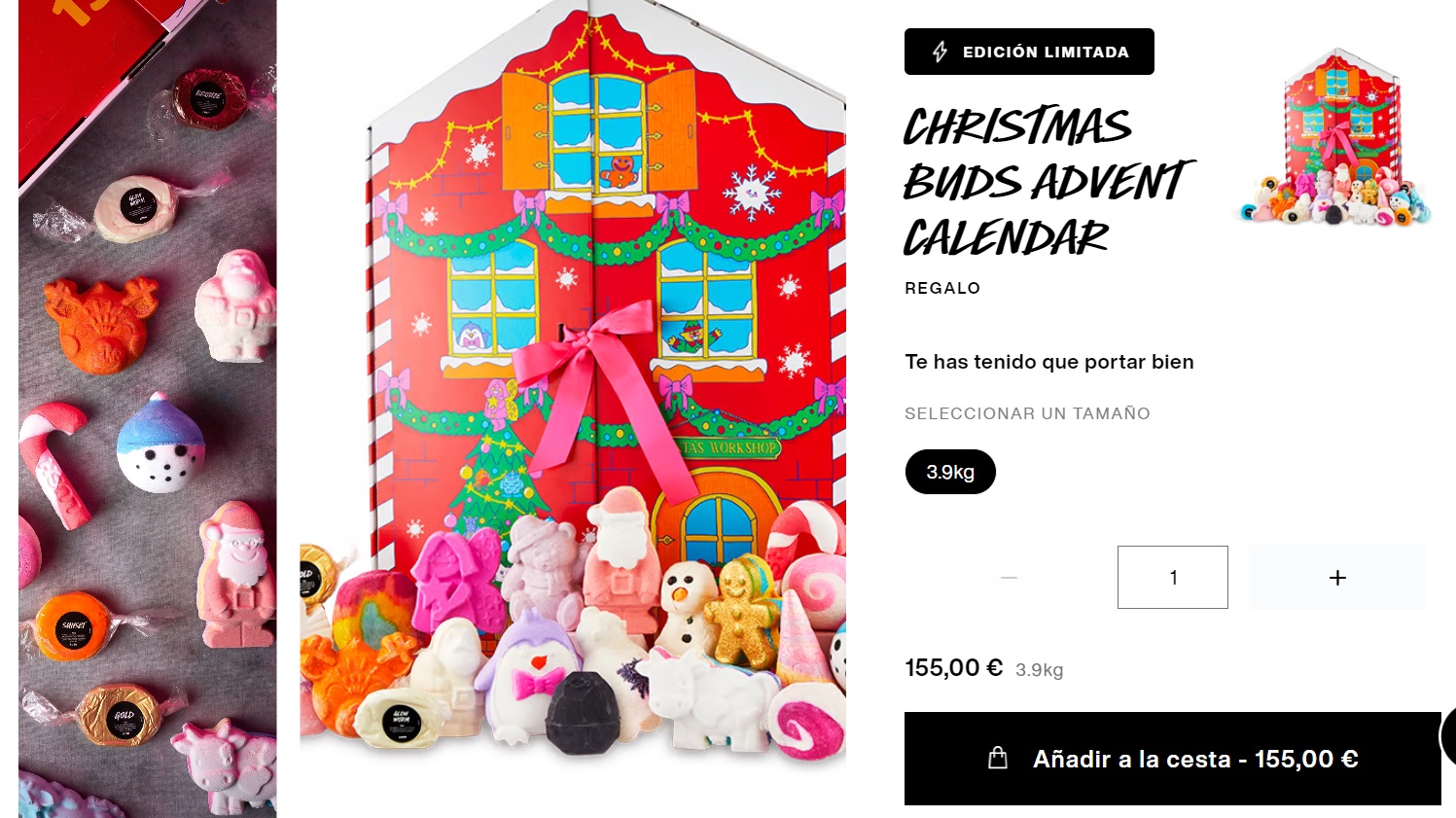The height and width of the screenshot is (818, 1456).
Task: Click the Añadir a la cesta button text
Action: 1195,759
